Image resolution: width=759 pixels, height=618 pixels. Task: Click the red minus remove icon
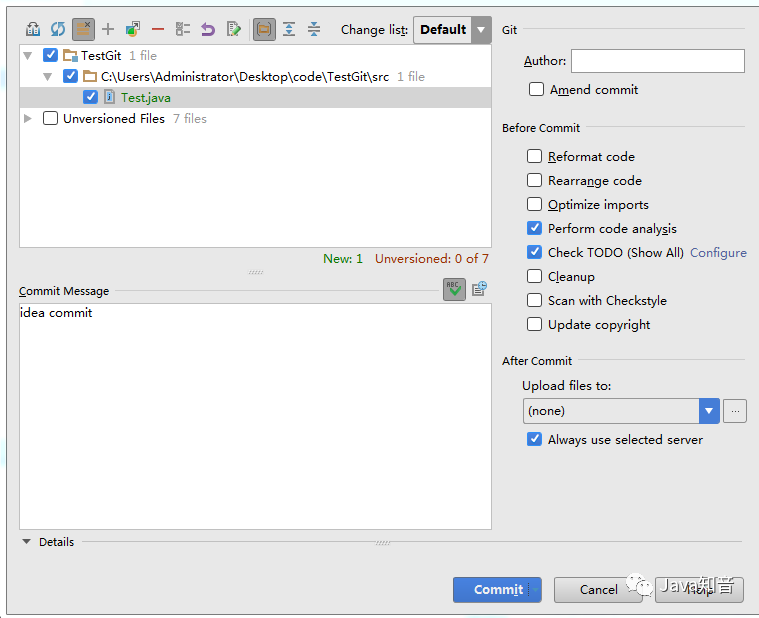pos(158,30)
